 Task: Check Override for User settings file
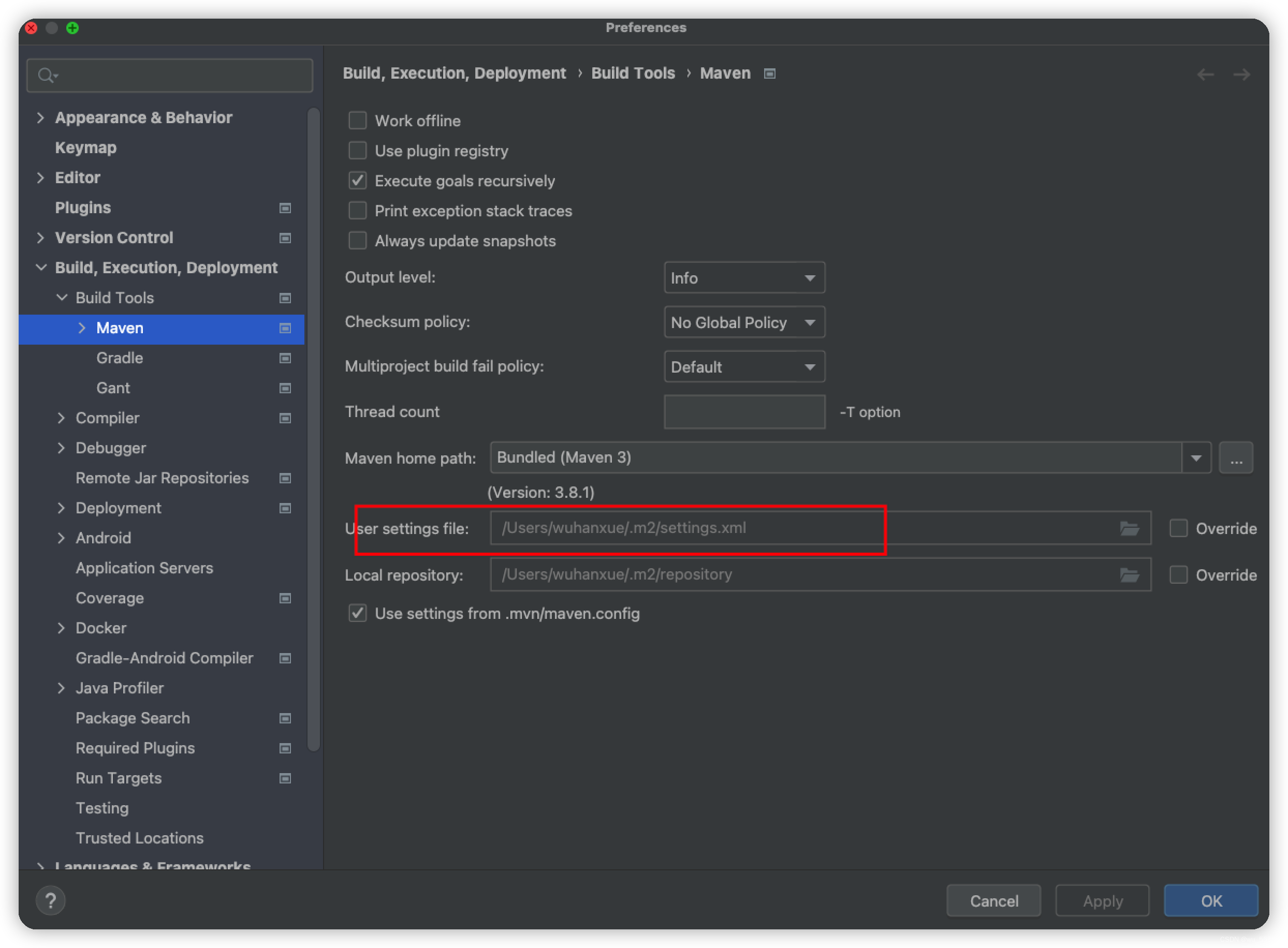pos(1178,528)
